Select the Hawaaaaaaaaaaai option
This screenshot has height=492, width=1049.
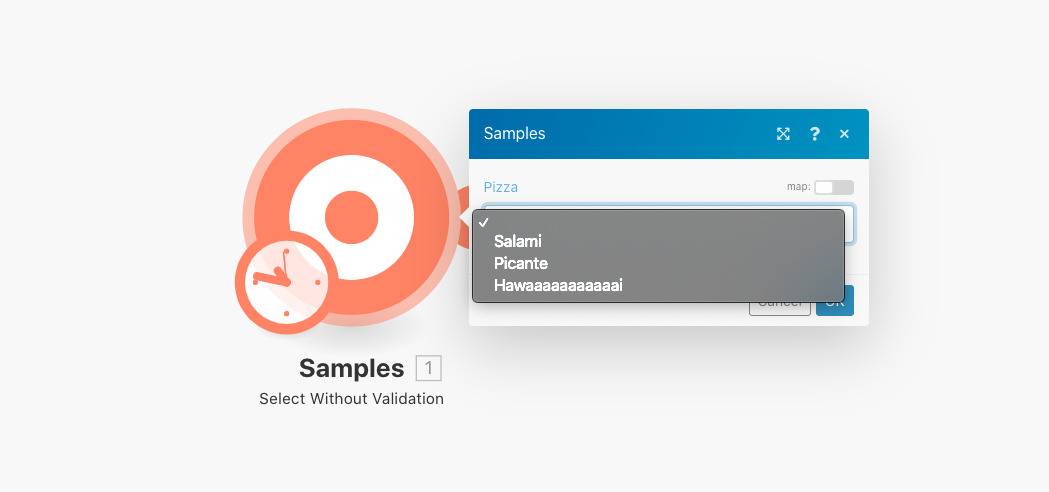click(558, 286)
